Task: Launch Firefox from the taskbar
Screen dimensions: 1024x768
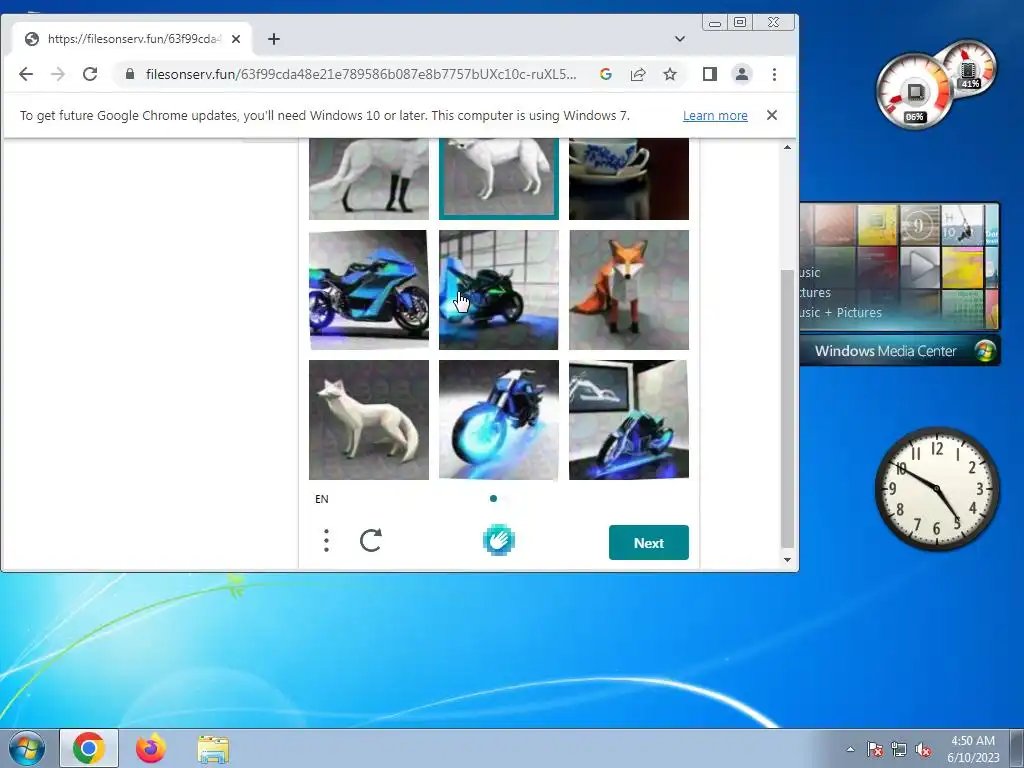Action: 151,748
